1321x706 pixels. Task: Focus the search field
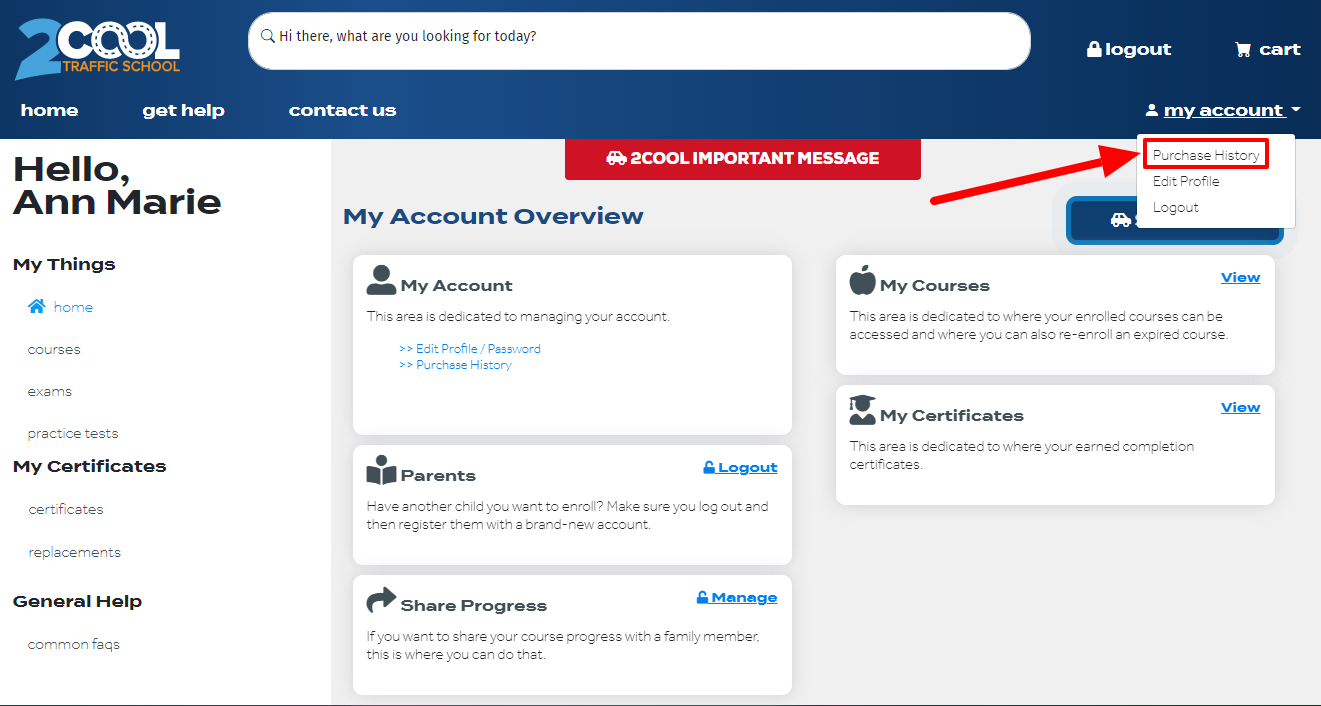(x=639, y=41)
